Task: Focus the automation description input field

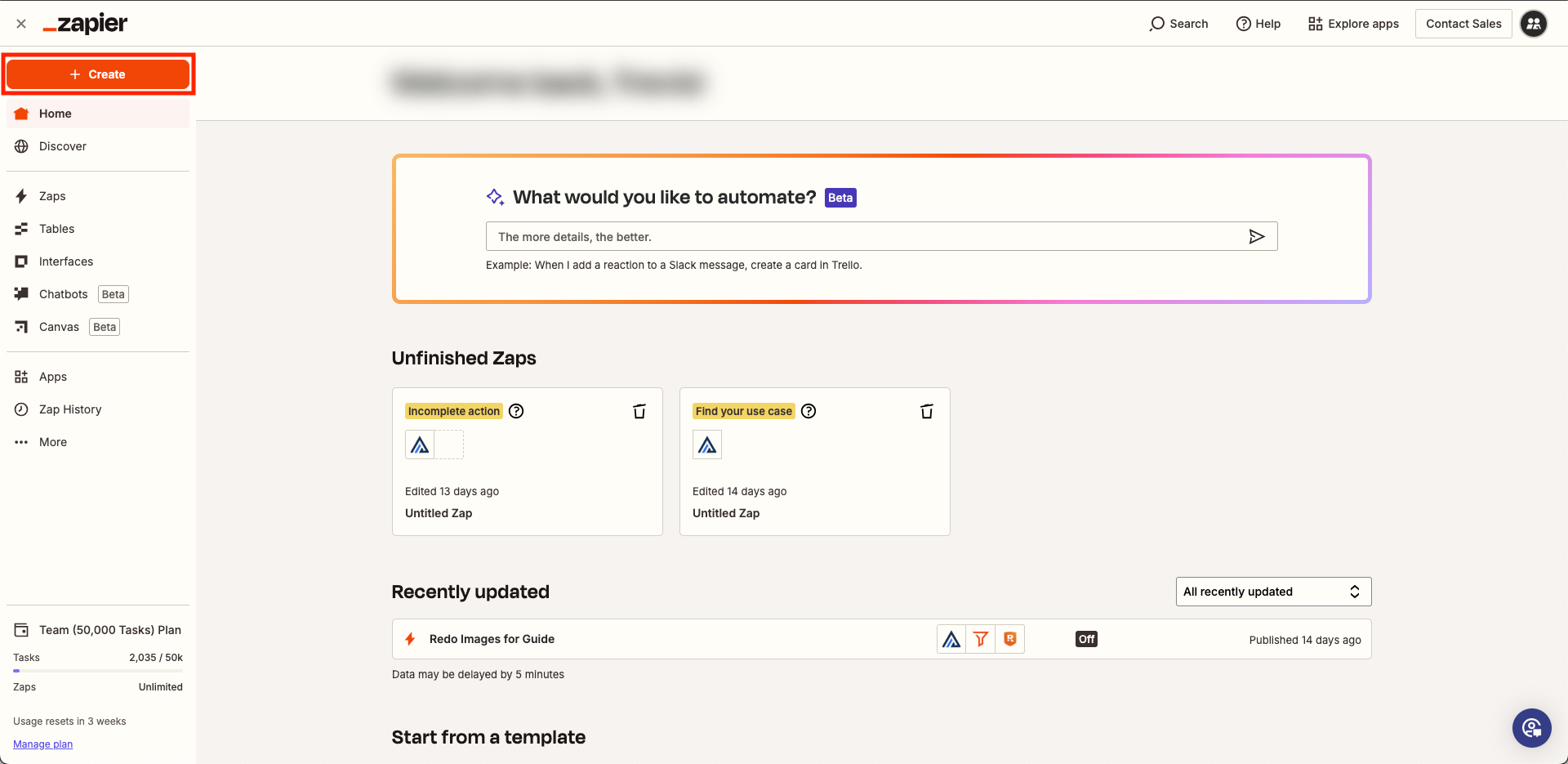Action: (866, 237)
